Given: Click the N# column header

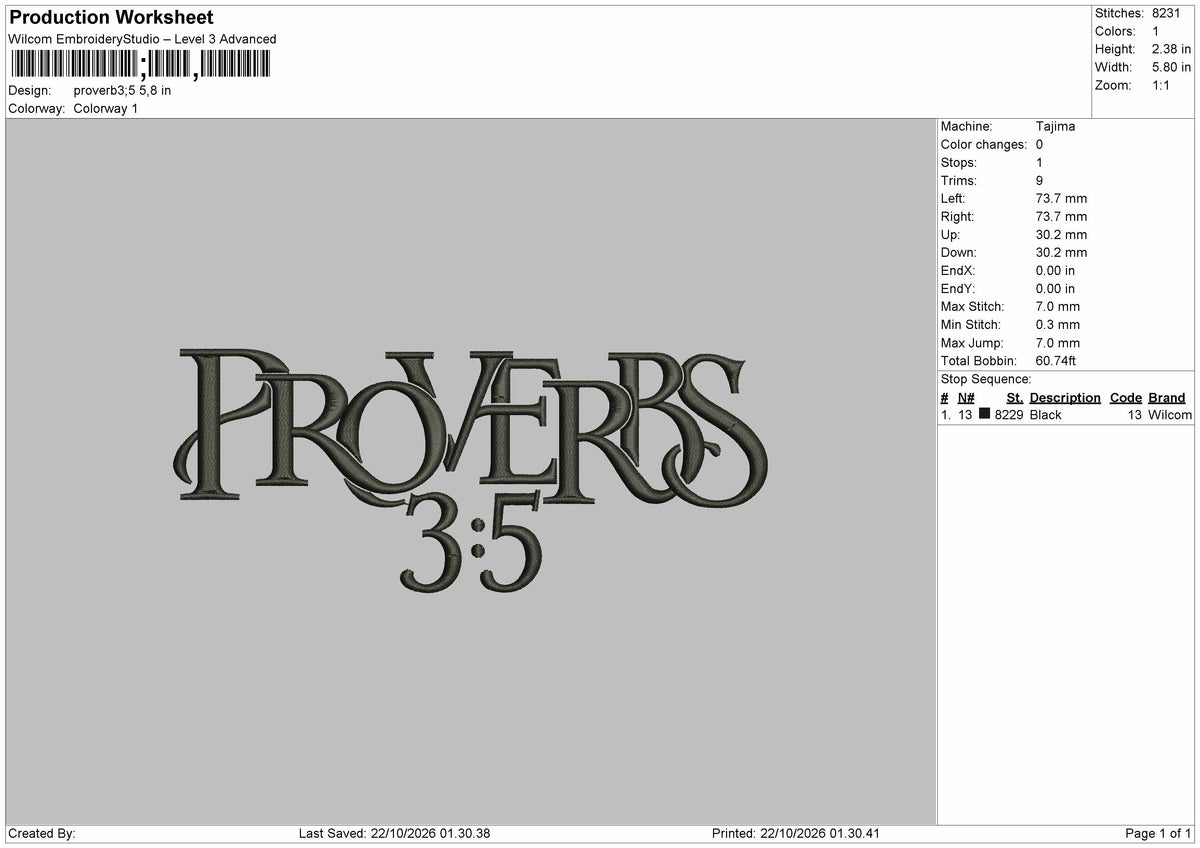Looking at the screenshot, I should (966, 398).
